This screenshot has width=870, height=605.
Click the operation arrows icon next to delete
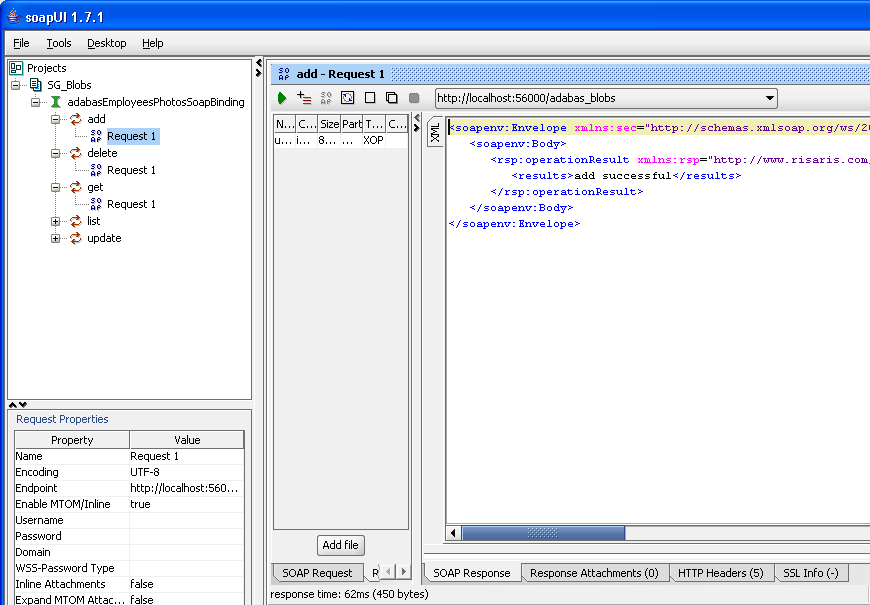click(75, 153)
